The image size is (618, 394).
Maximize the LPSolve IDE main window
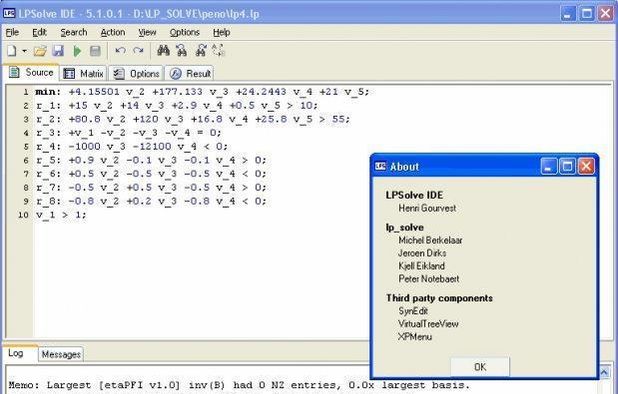587,14
